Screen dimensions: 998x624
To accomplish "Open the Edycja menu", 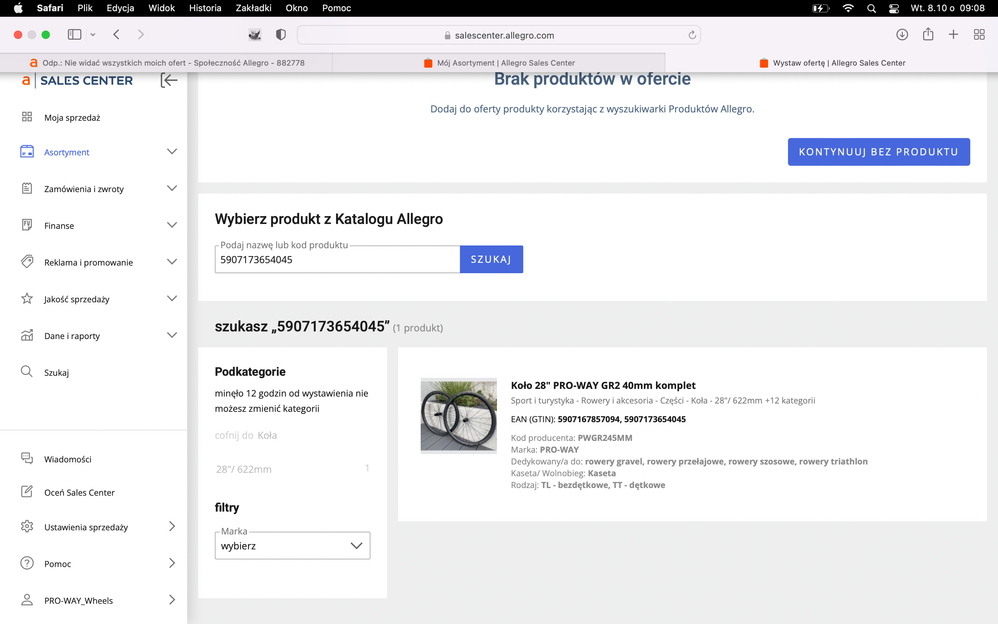I will coord(120,8).
